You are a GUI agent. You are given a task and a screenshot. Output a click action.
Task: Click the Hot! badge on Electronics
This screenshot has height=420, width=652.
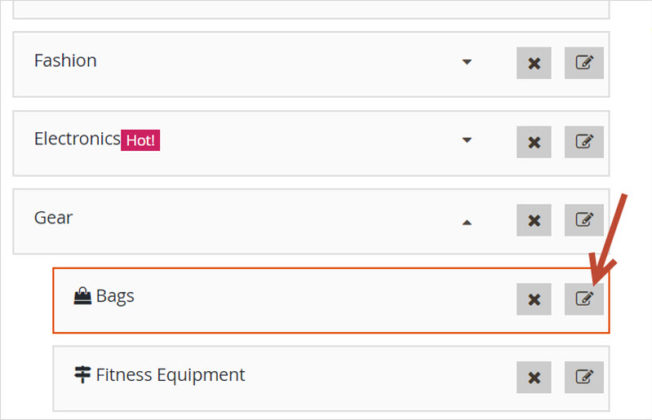click(141, 140)
